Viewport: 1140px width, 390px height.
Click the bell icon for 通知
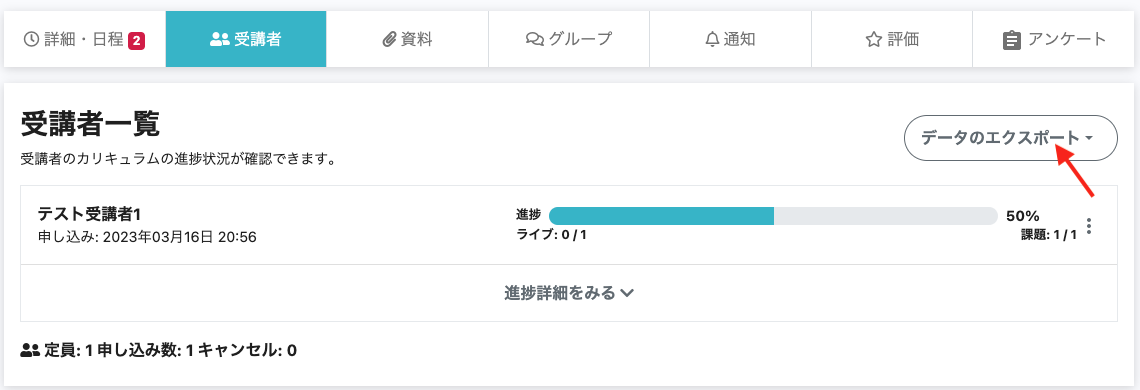pos(712,39)
